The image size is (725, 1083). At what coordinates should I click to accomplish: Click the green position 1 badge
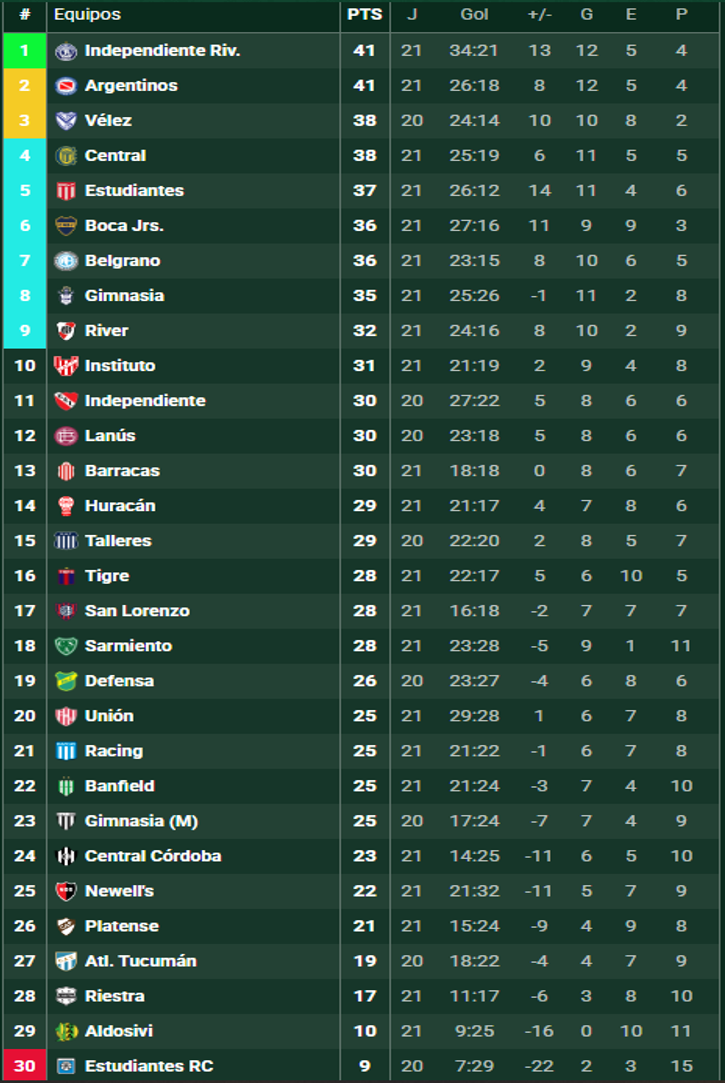click(25, 51)
